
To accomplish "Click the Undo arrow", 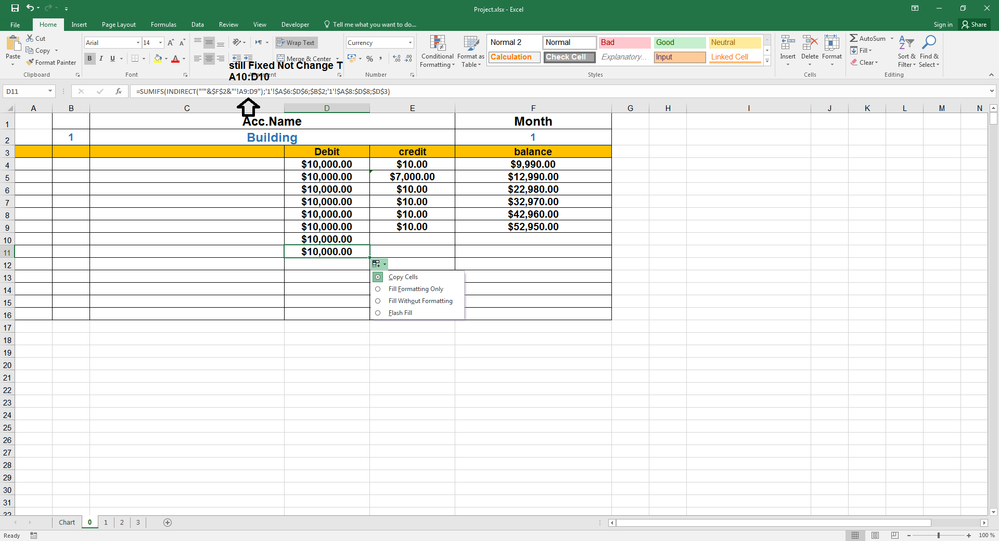I will (30, 8).
